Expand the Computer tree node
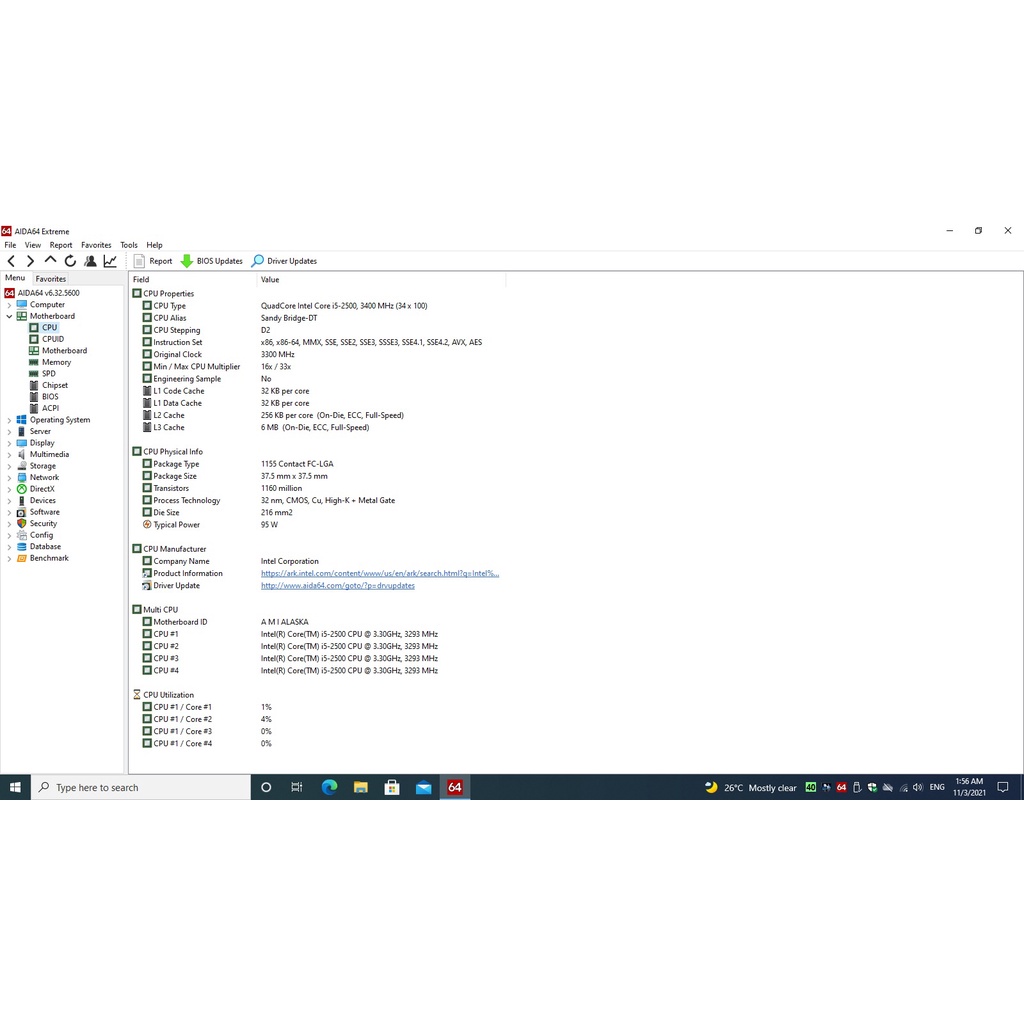Image resolution: width=1024 pixels, height=1024 pixels. (x=9, y=305)
